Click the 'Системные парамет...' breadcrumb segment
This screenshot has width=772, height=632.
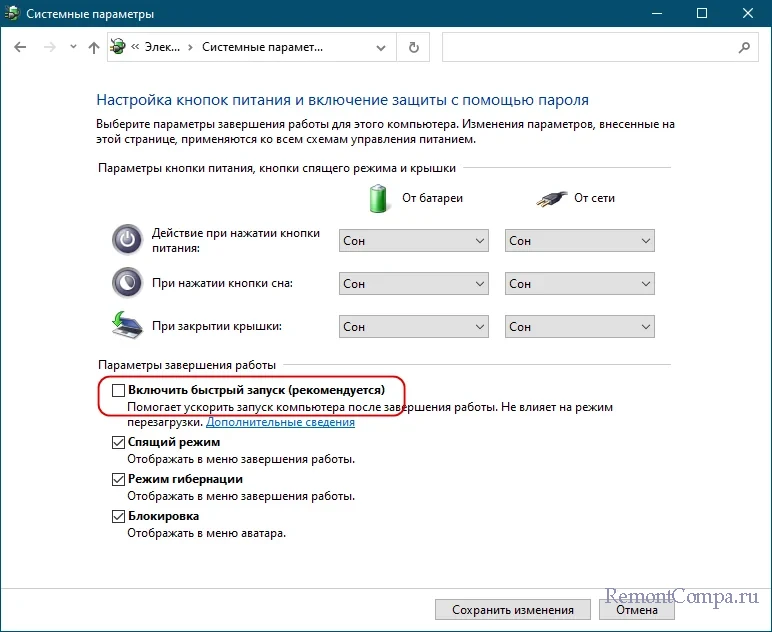(x=262, y=47)
